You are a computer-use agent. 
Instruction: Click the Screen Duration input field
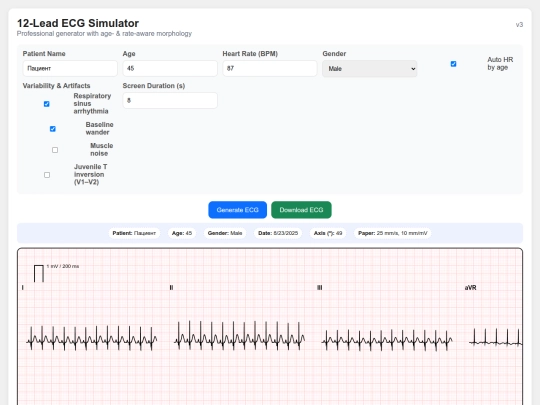pos(170,100)
